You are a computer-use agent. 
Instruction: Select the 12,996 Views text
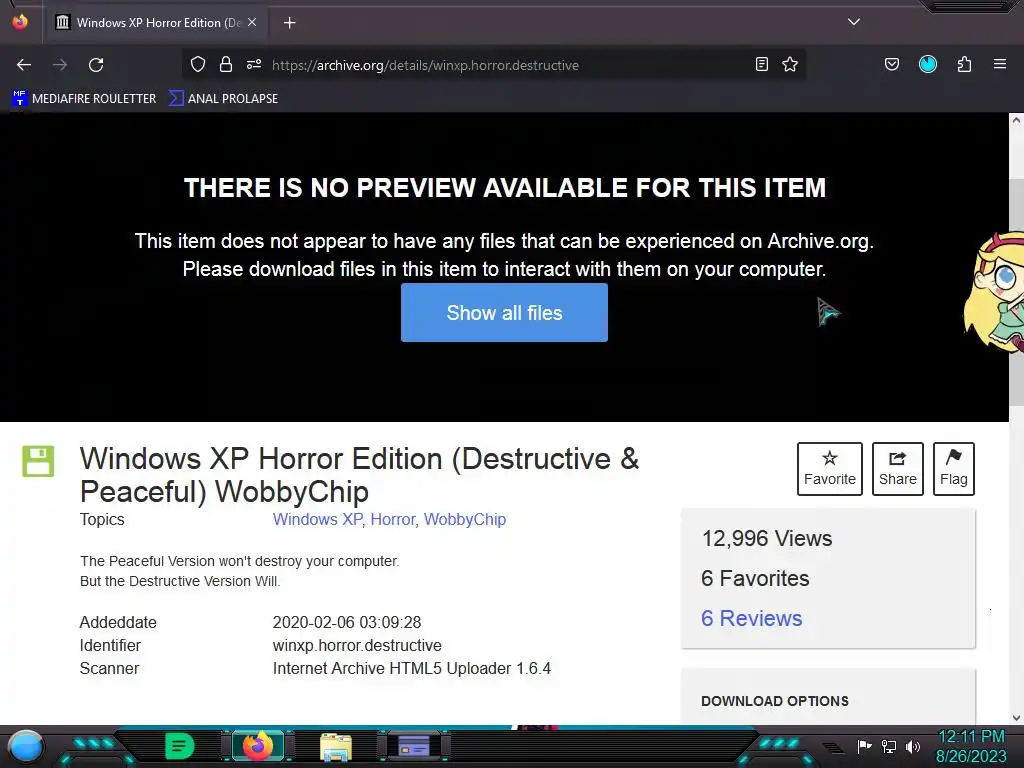tap(767, 539)
